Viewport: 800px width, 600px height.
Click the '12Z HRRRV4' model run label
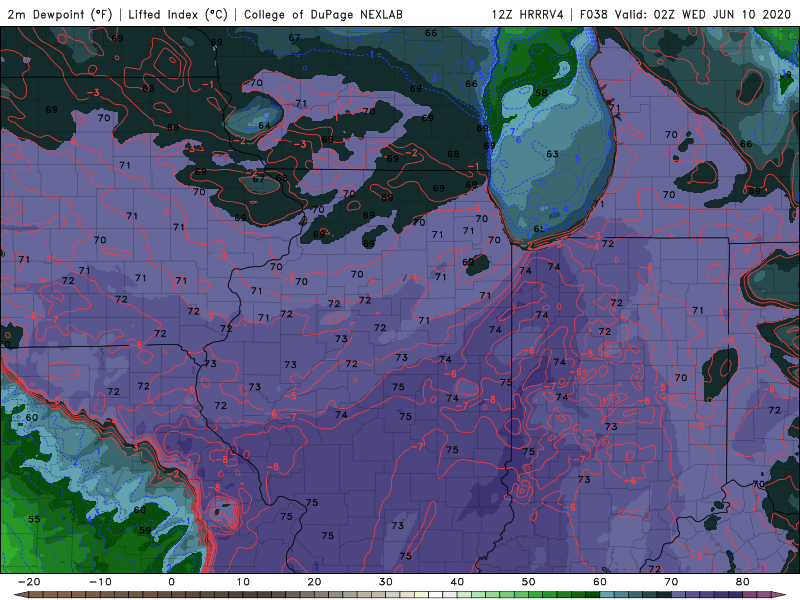pos(528,14)
